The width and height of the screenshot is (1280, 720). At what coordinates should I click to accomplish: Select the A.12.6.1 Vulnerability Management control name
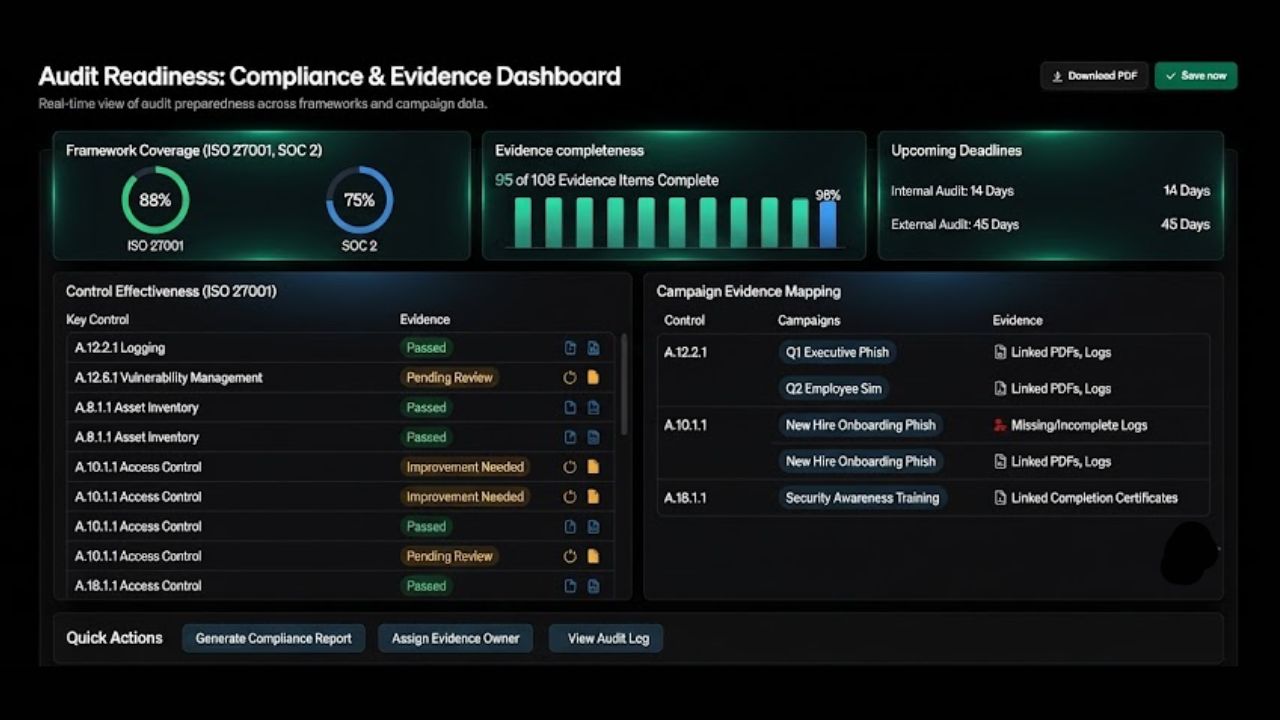coord(169,378)
